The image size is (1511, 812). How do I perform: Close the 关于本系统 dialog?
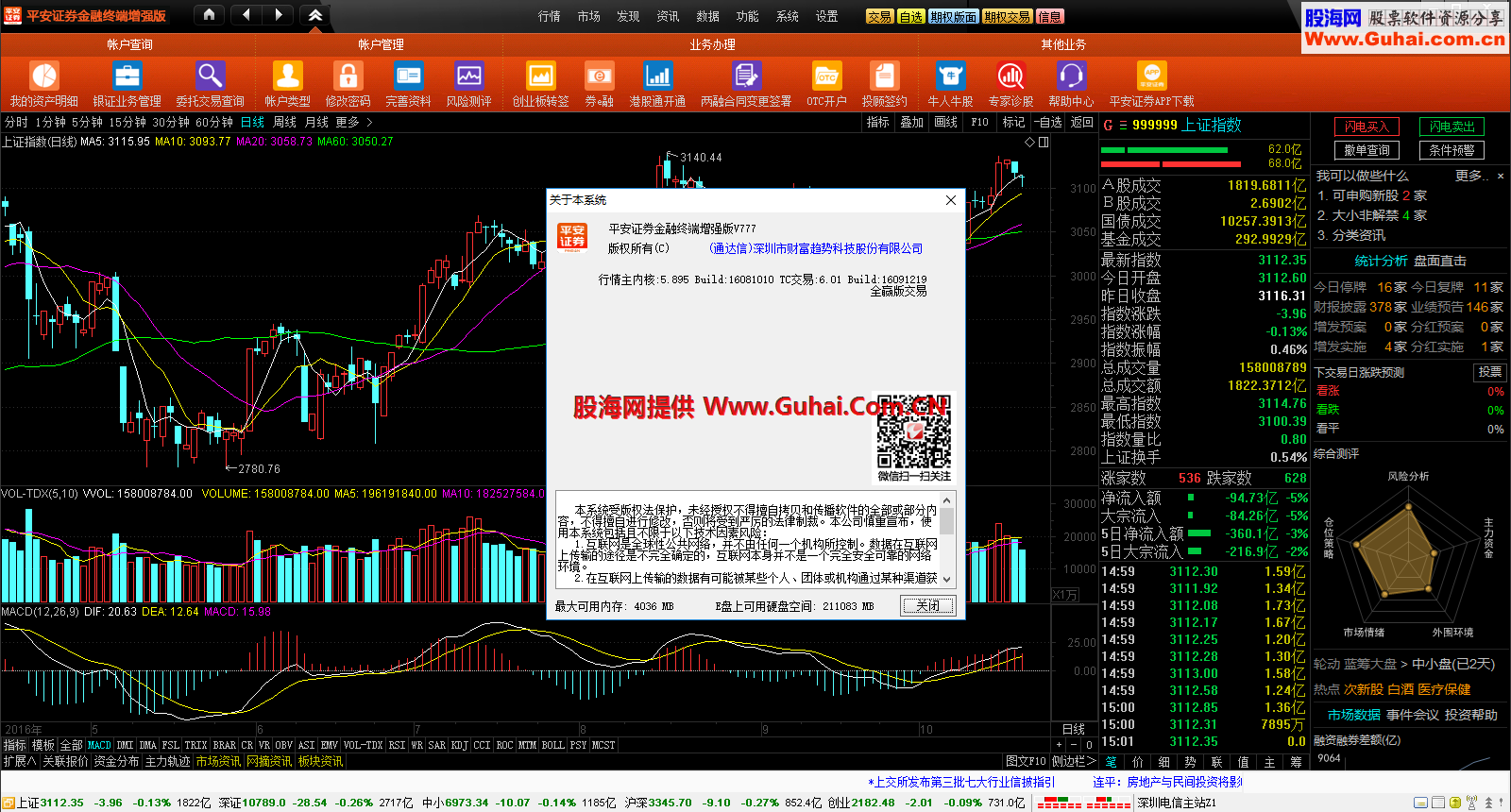[951, 200]
